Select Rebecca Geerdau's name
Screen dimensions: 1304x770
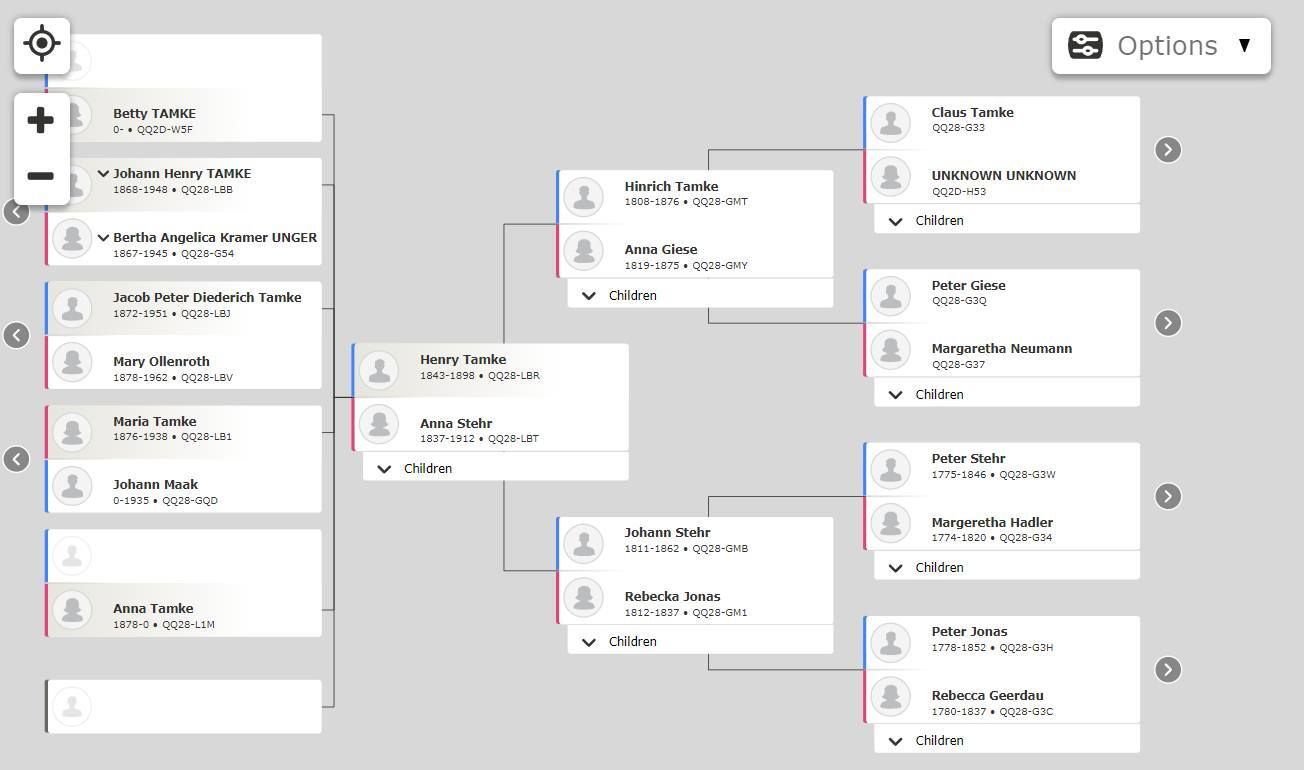[987, 695]
